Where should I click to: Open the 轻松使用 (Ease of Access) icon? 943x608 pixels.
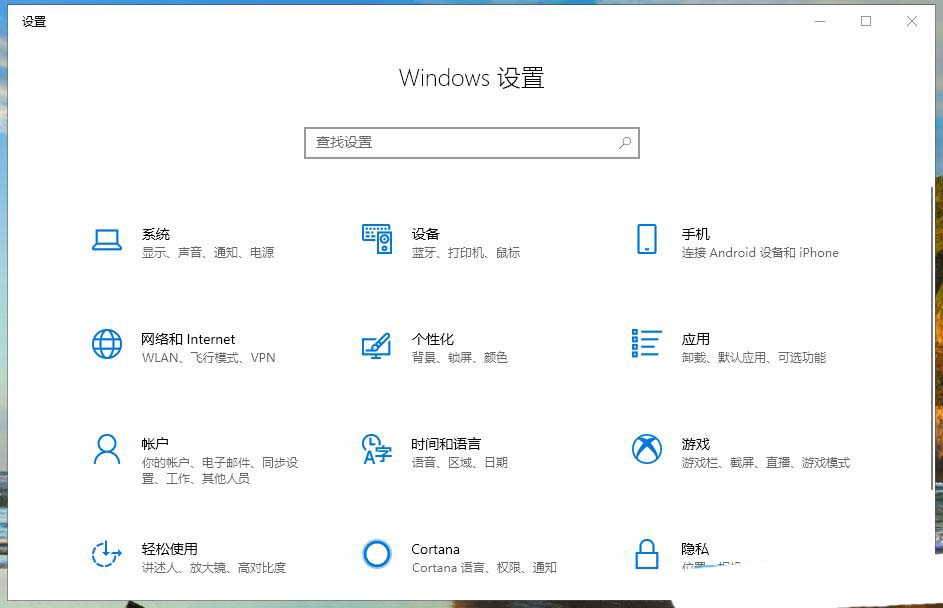coord(106,555)
